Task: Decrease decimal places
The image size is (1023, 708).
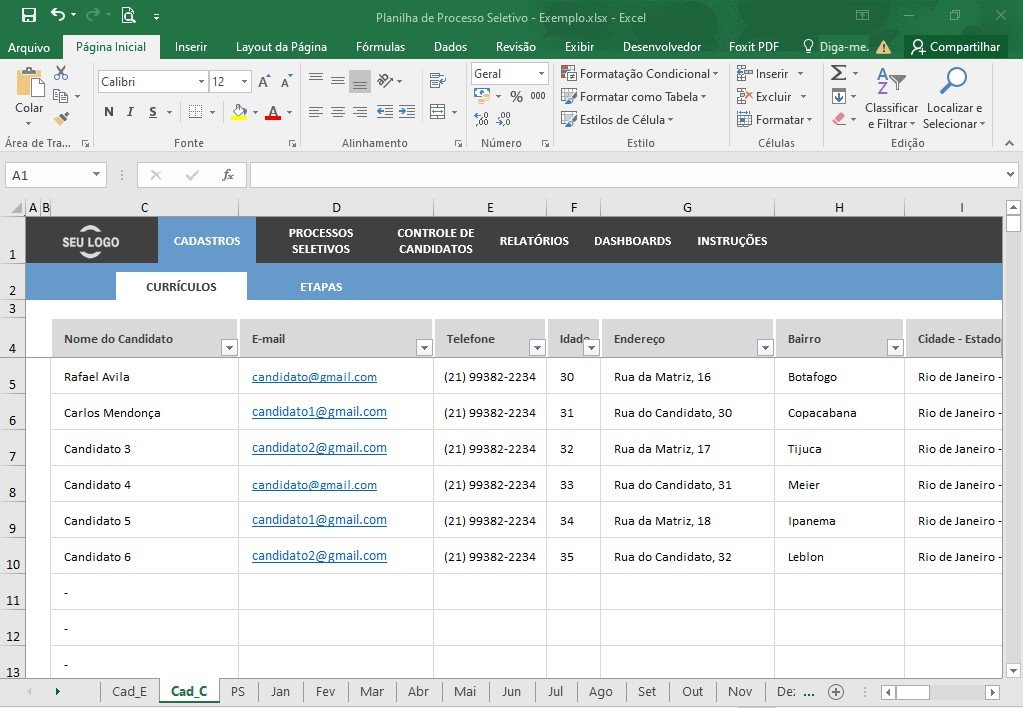Action: pyautogui.click(x=504, y=119)
